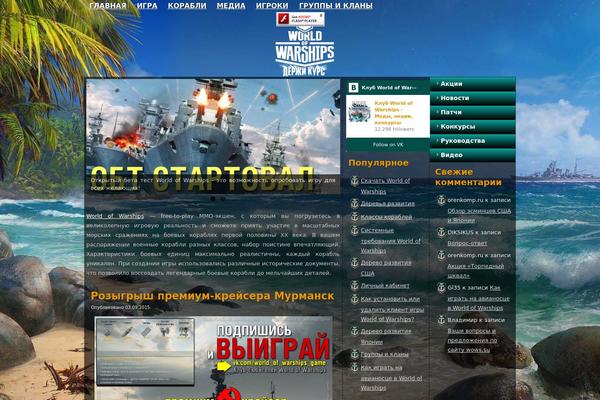Screen dimensions: 600x400
Task: Select the Видео sidebar category
Action: pos(473,155)
